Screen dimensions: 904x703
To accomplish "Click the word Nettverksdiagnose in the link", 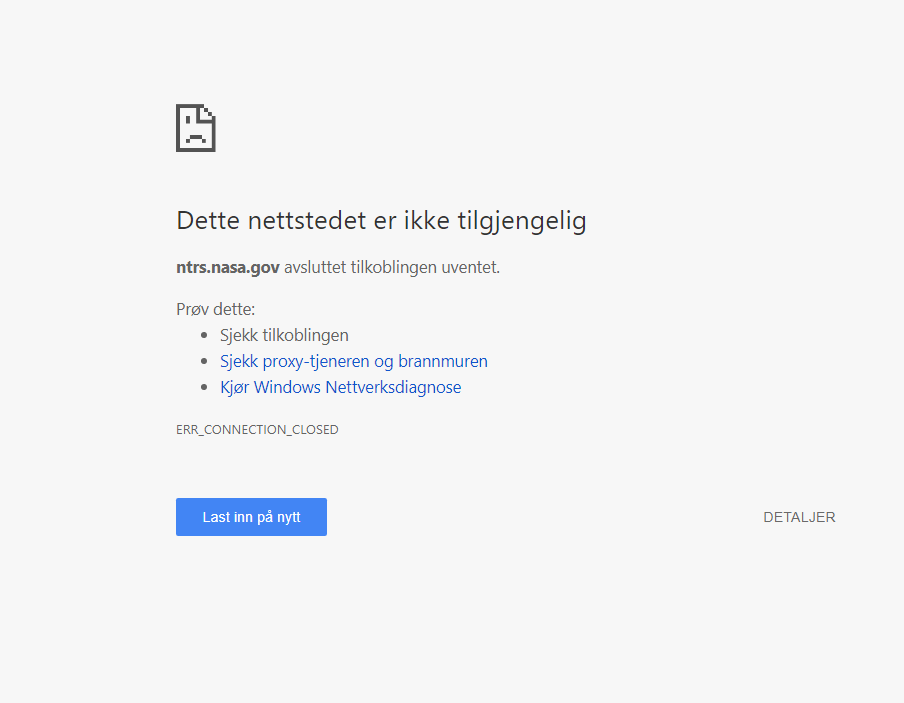I will (x=393, y=387).
